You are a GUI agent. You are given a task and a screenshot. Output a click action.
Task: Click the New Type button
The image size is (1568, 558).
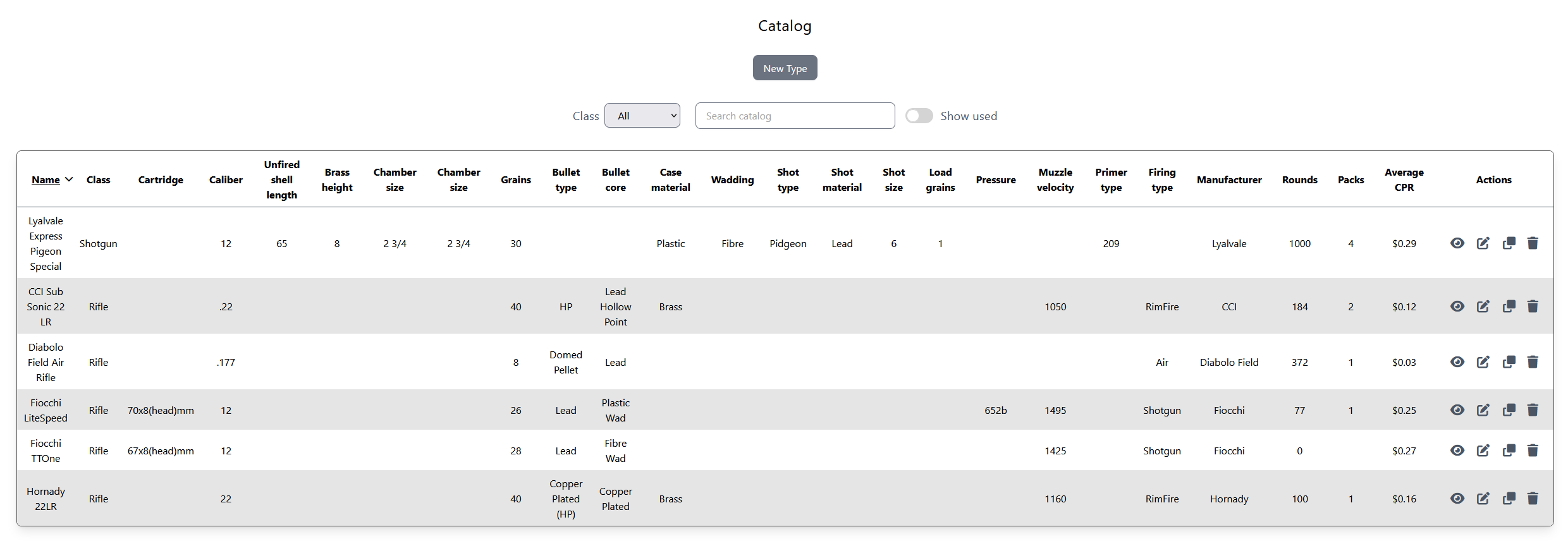coord(785,68)
